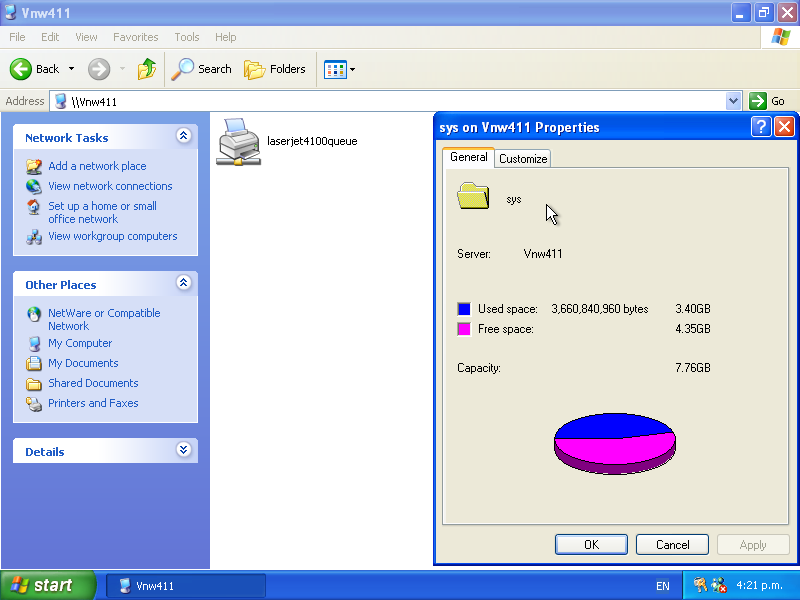Click the Printers and Faxes icon

point(34,404)
